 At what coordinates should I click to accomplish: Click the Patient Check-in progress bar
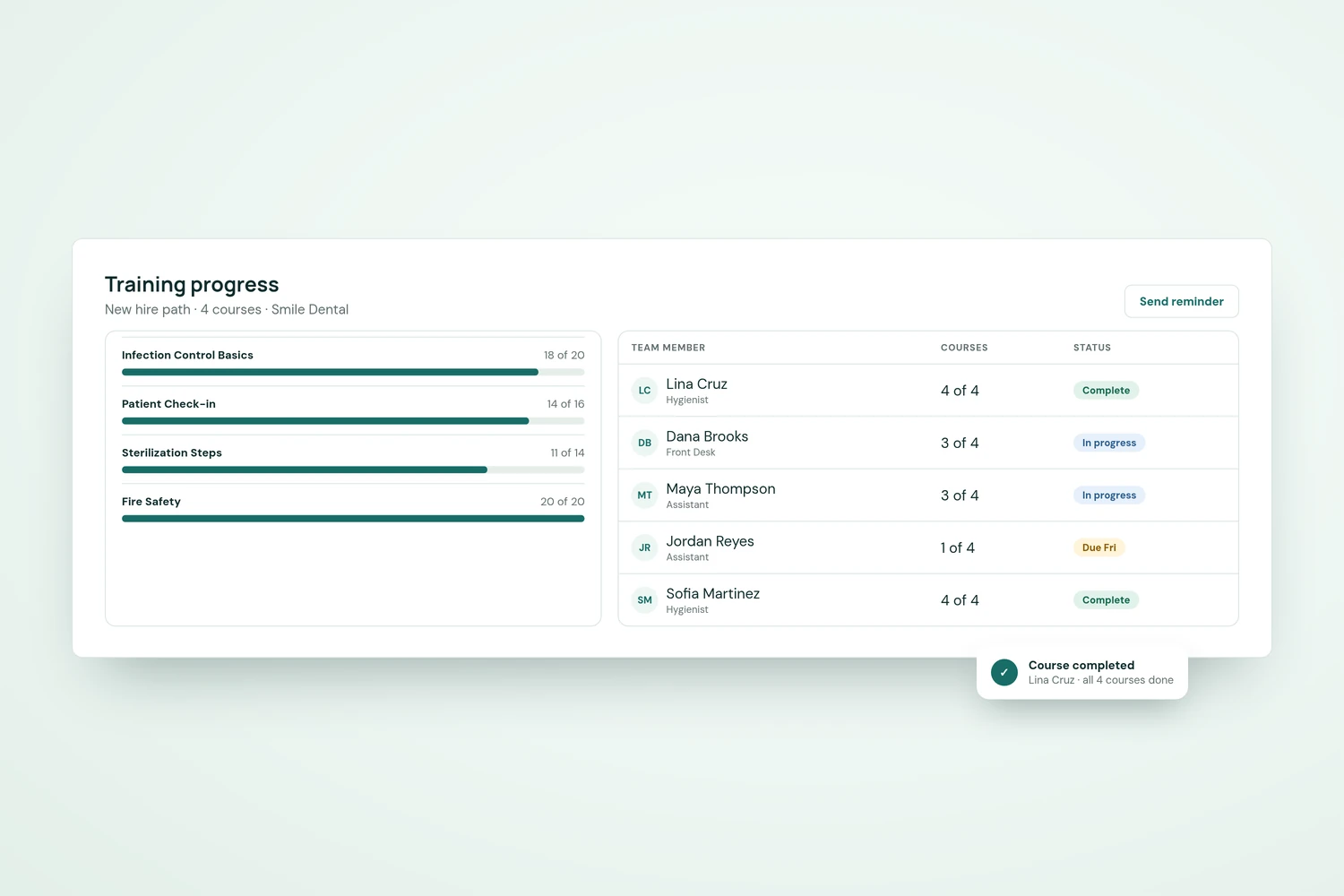point(353,420)
